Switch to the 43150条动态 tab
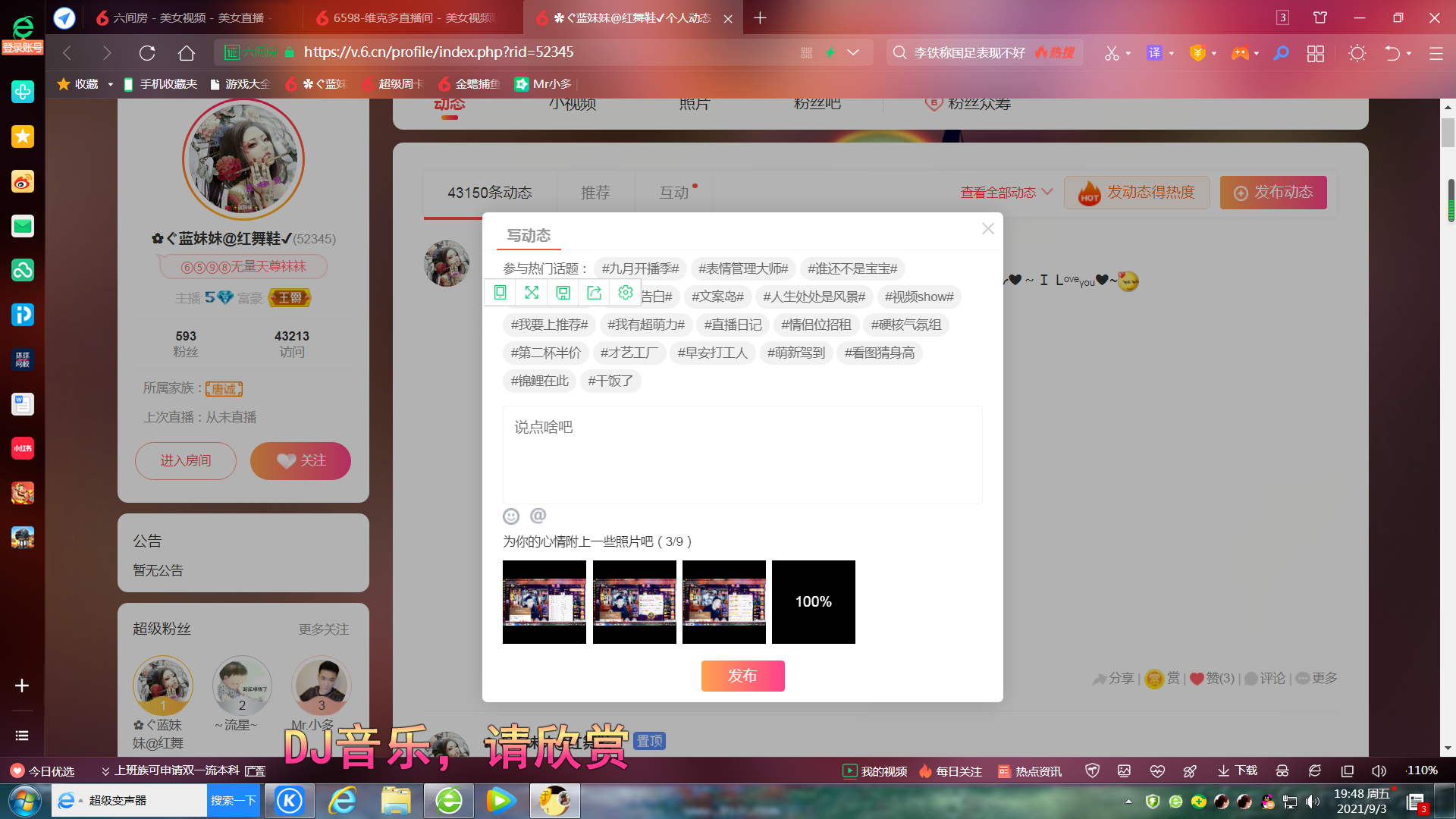The image size is (1456, 819). click(x=490, y=193)
